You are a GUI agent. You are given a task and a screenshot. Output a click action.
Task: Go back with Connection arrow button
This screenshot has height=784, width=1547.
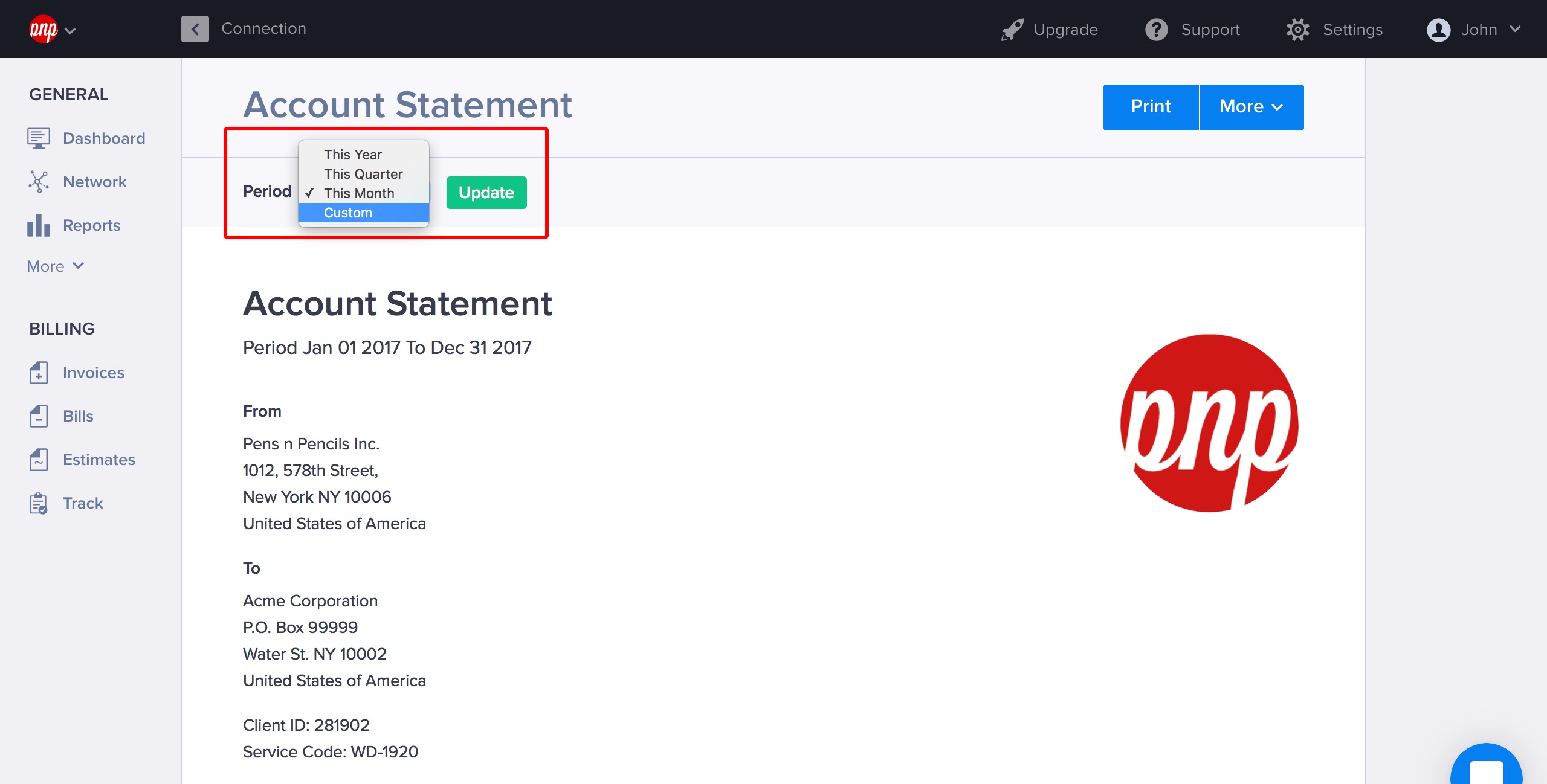(x=195, y=29)
